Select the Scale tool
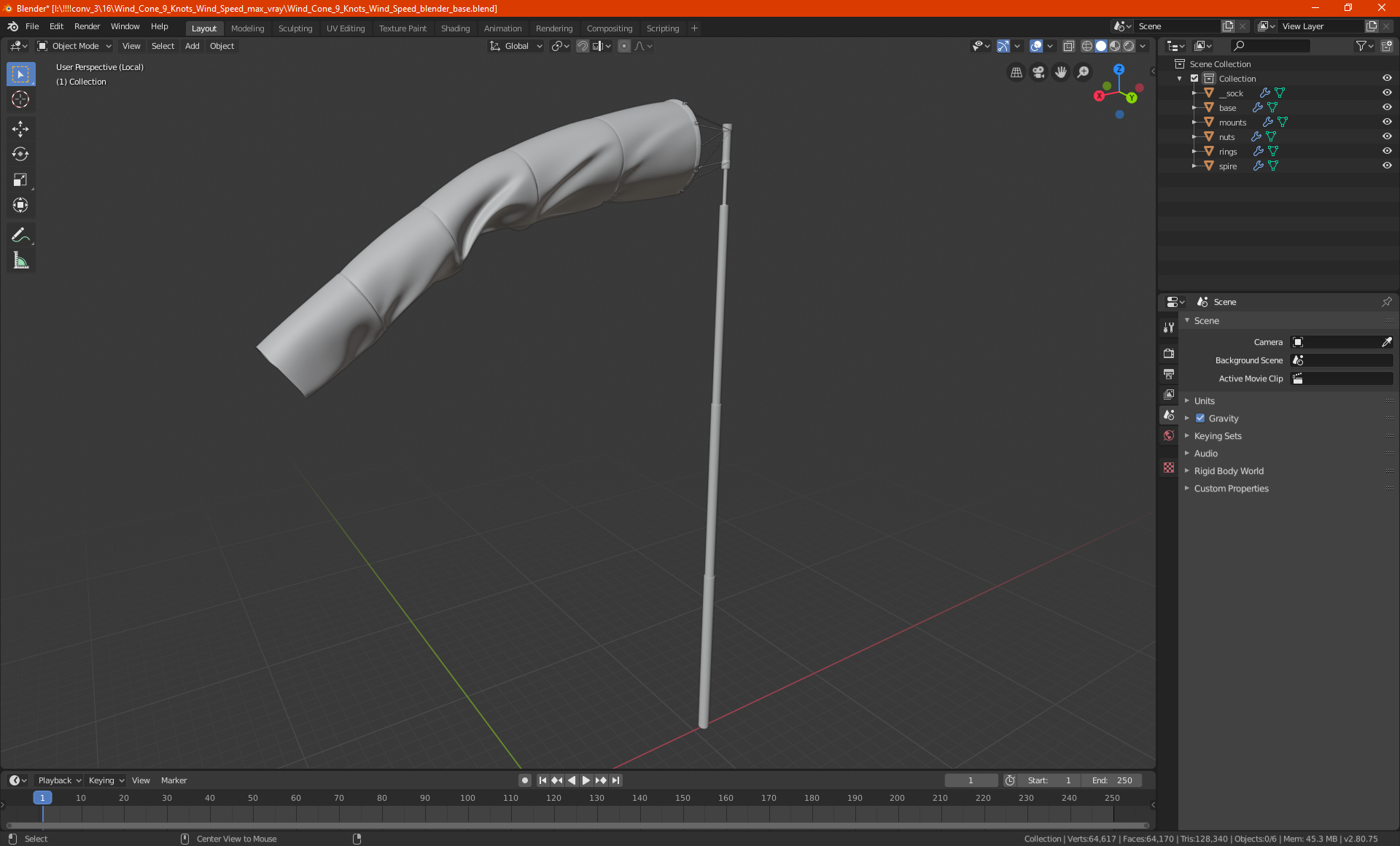 pyautogui.click(x=20, y=180)
